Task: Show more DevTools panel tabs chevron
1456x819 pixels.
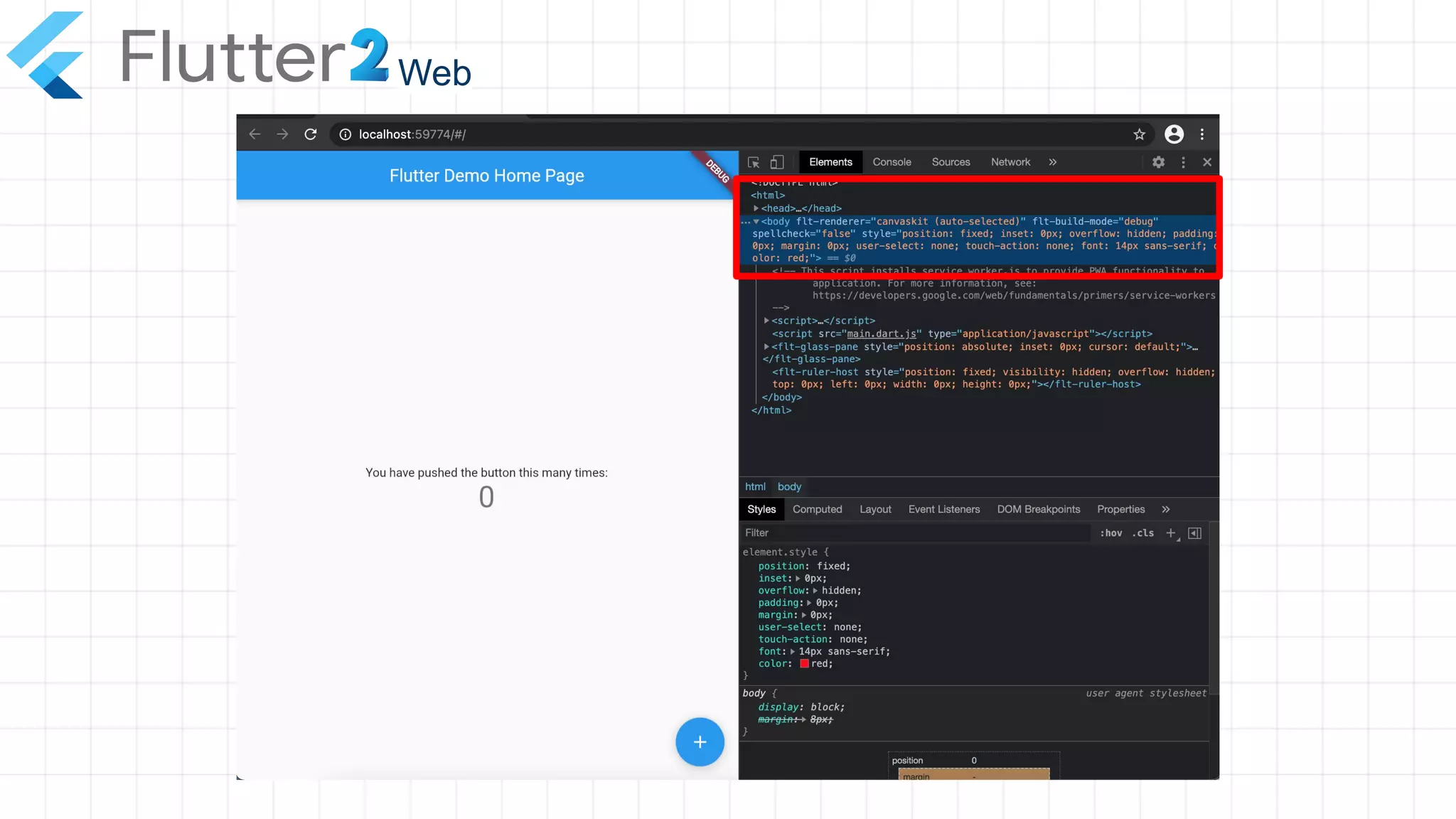Action: 1052,162
